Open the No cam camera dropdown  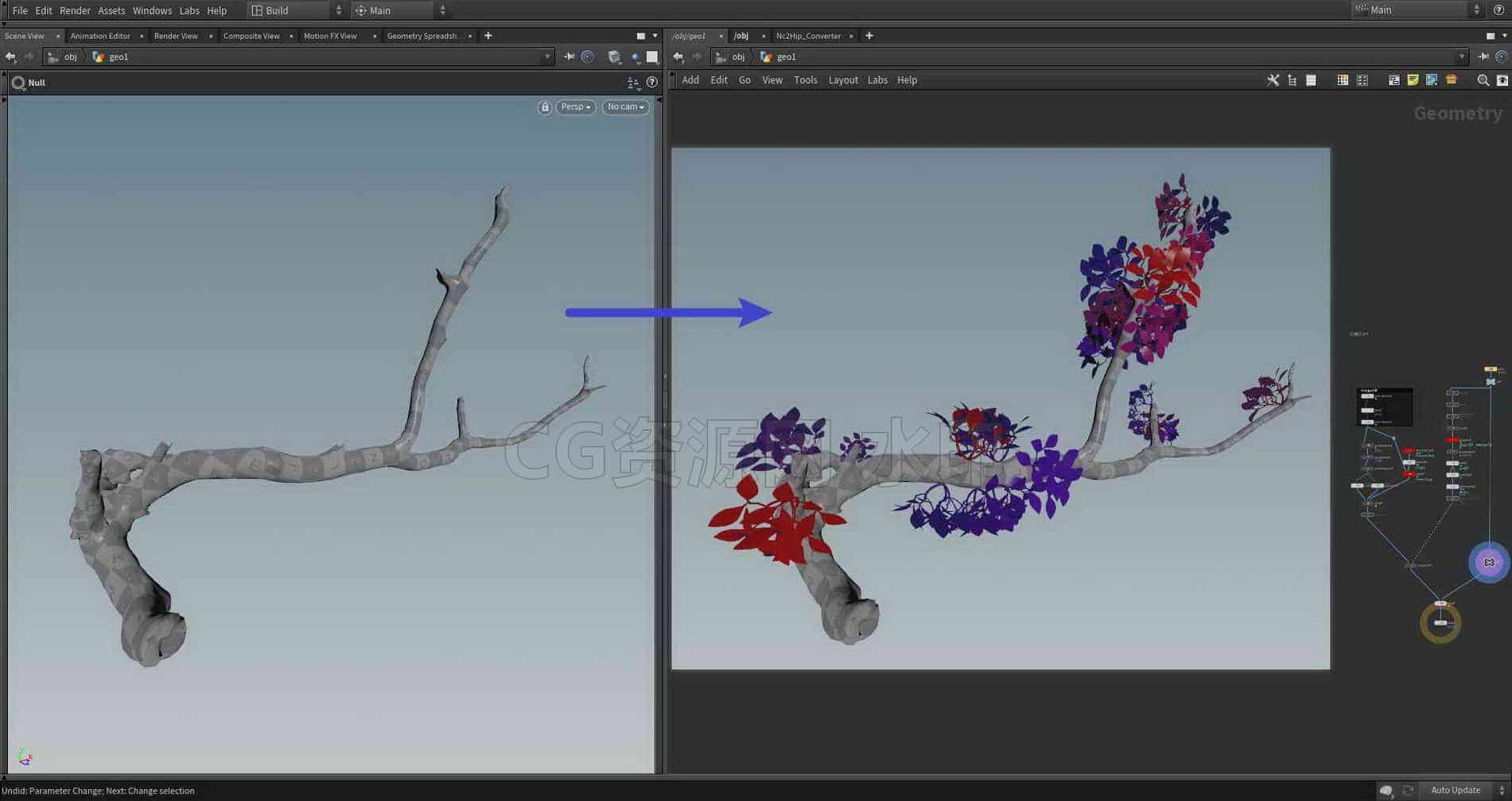tap(625, 107)
